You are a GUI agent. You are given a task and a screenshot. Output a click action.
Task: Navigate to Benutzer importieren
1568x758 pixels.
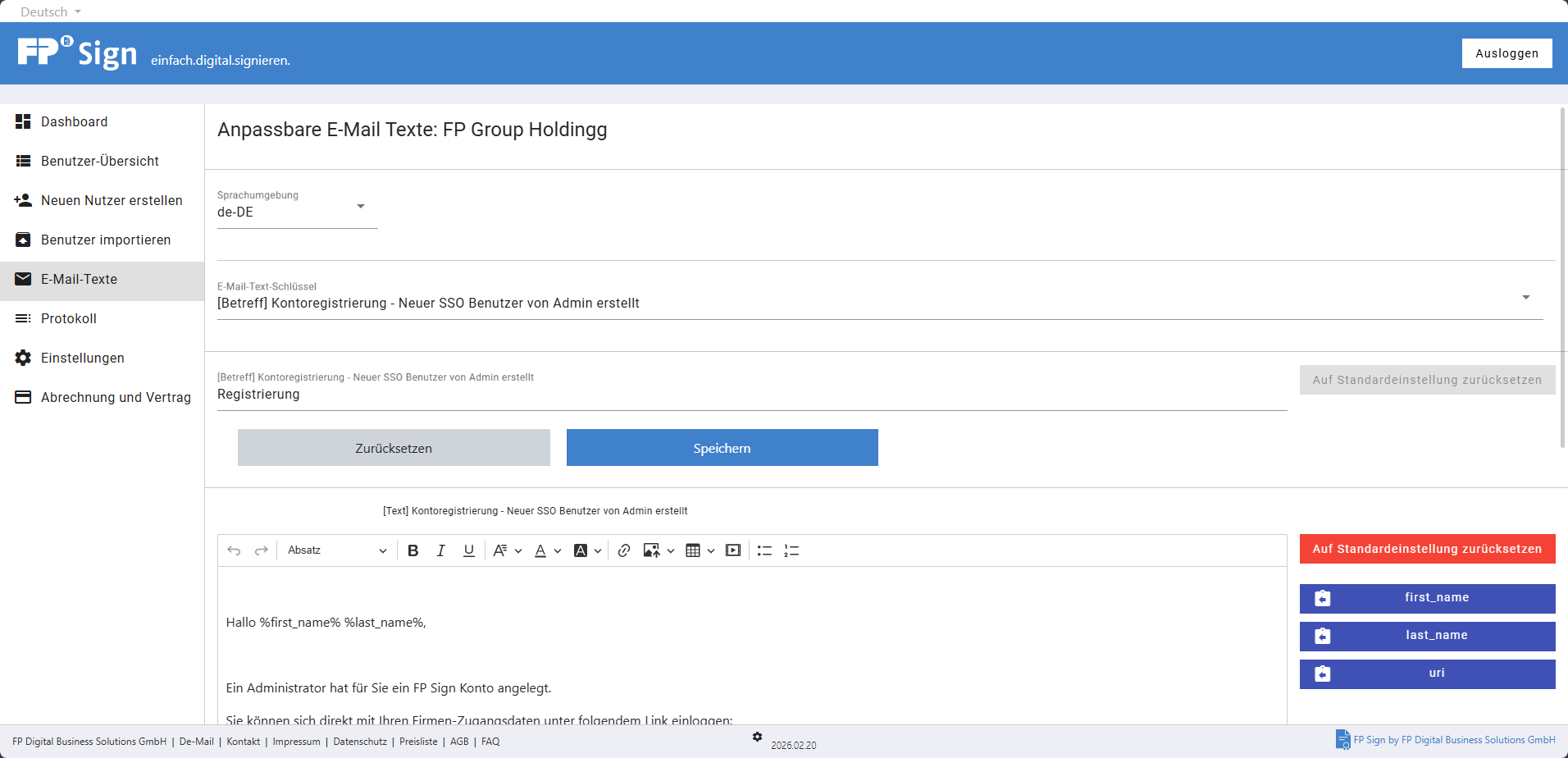coord(102,240)
